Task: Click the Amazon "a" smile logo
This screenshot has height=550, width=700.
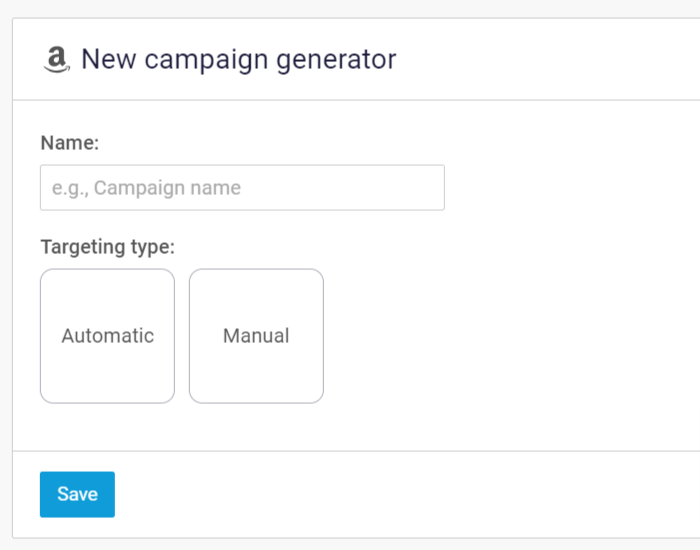Action: [57, 60]
